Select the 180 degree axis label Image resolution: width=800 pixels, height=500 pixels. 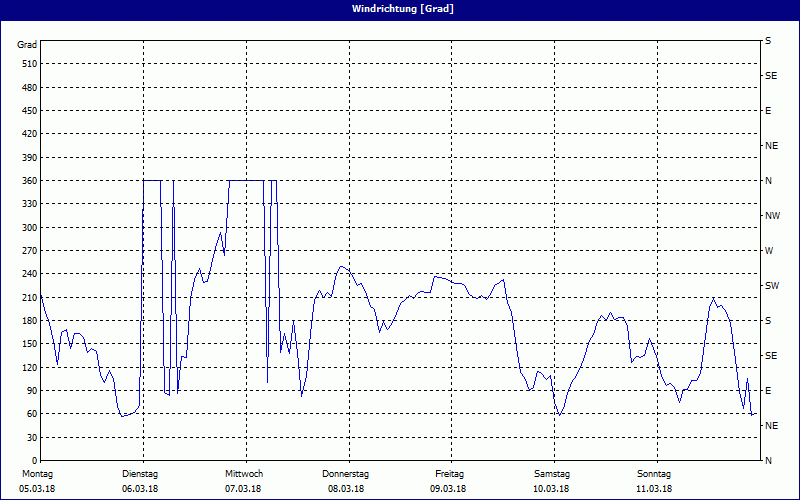coord(28,321)
